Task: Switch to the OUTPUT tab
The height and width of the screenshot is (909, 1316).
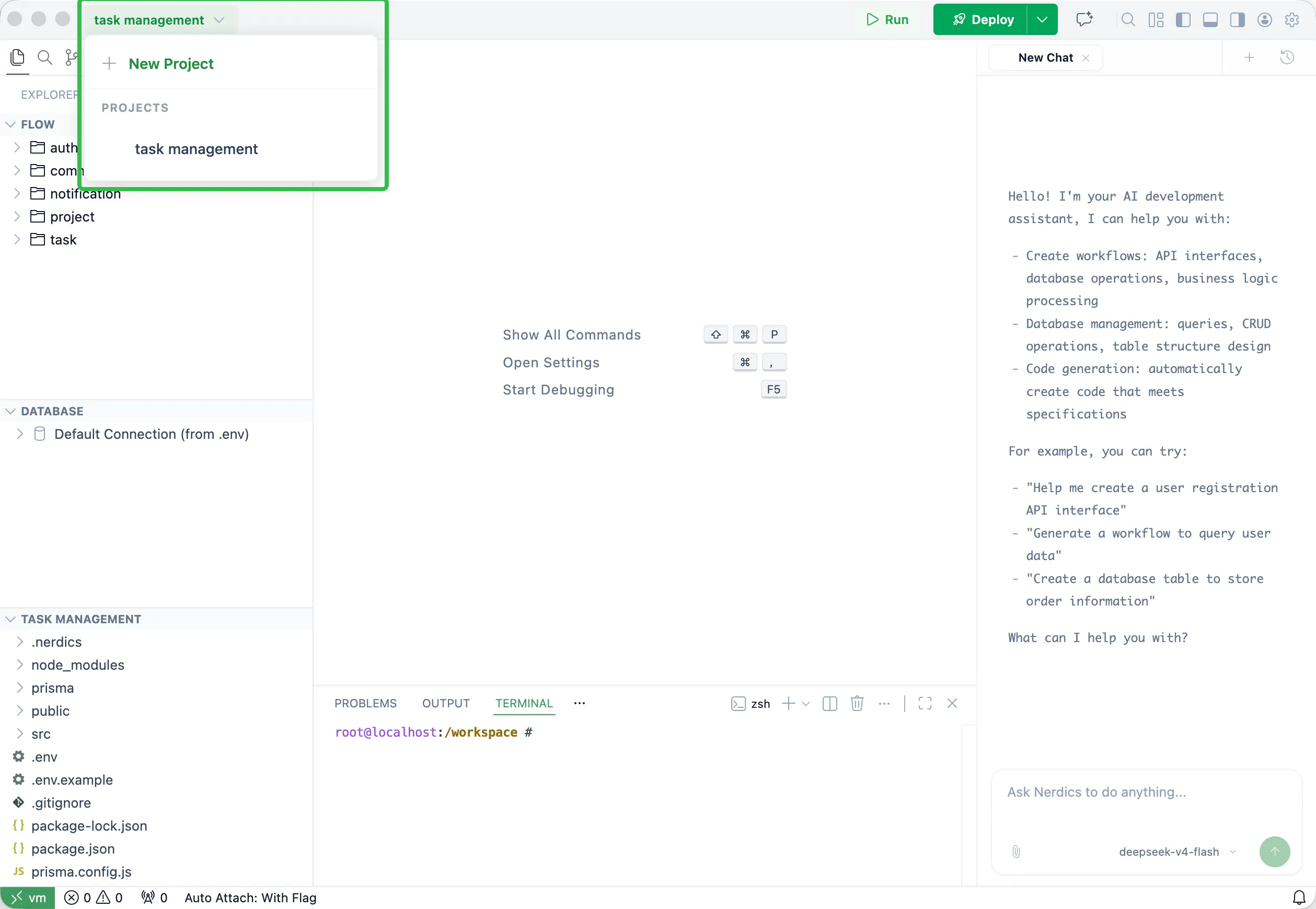Action: click(x=445, y=703)
